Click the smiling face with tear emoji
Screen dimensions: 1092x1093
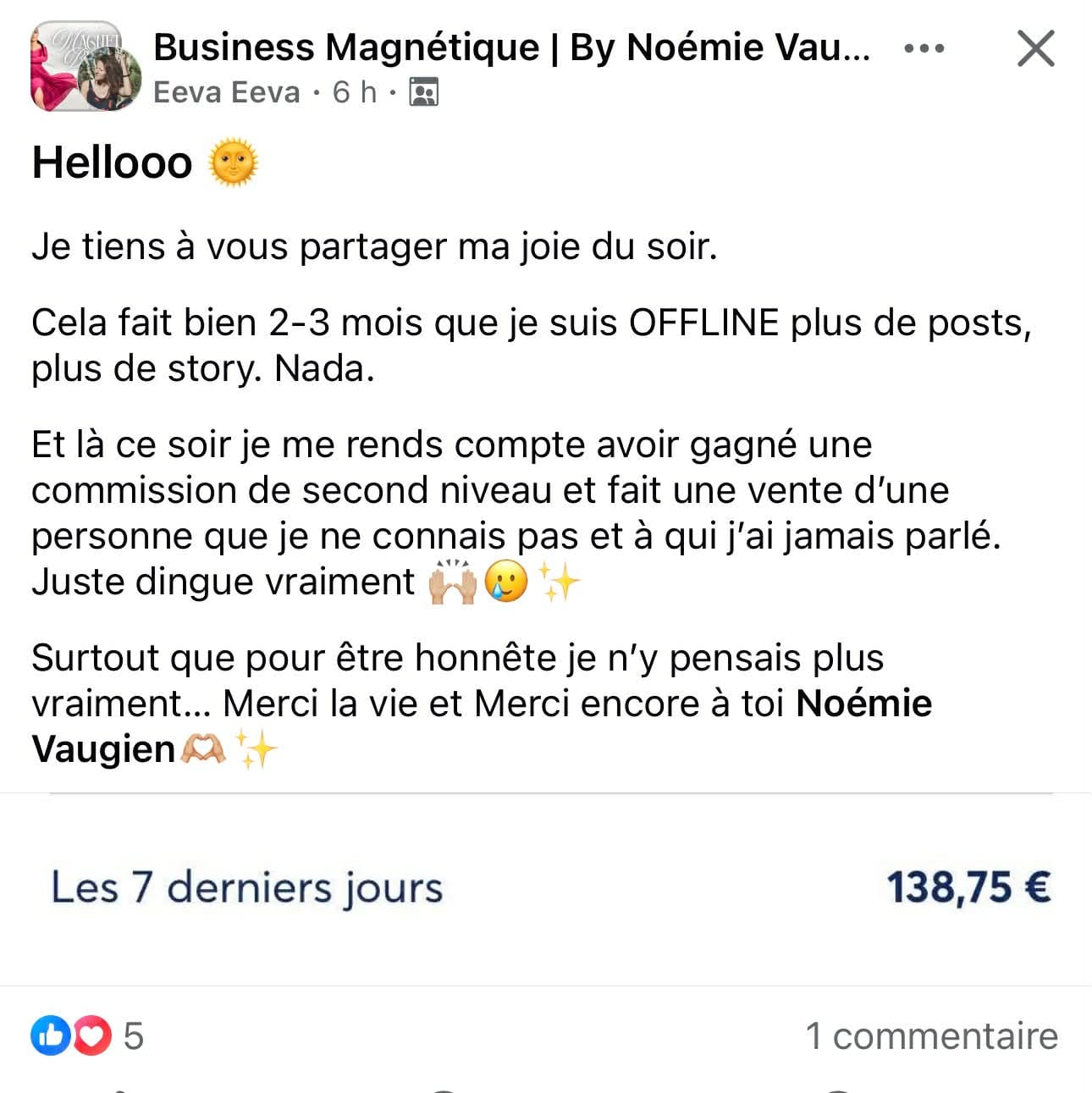coord(506,582)
